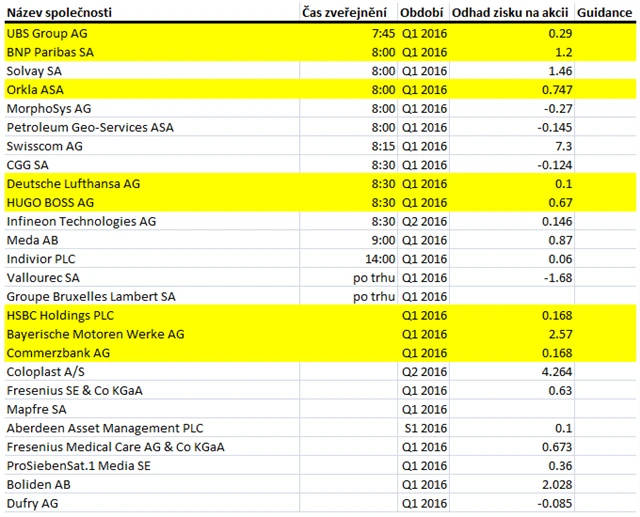
Task: Click the 'Guidance' column header
Action: pos(604,13)
